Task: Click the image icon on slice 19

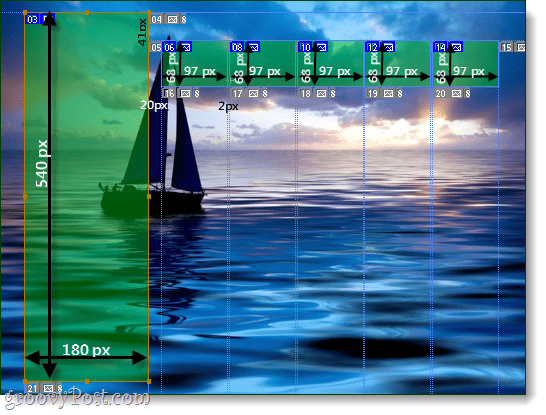Action: coord(388,93)
